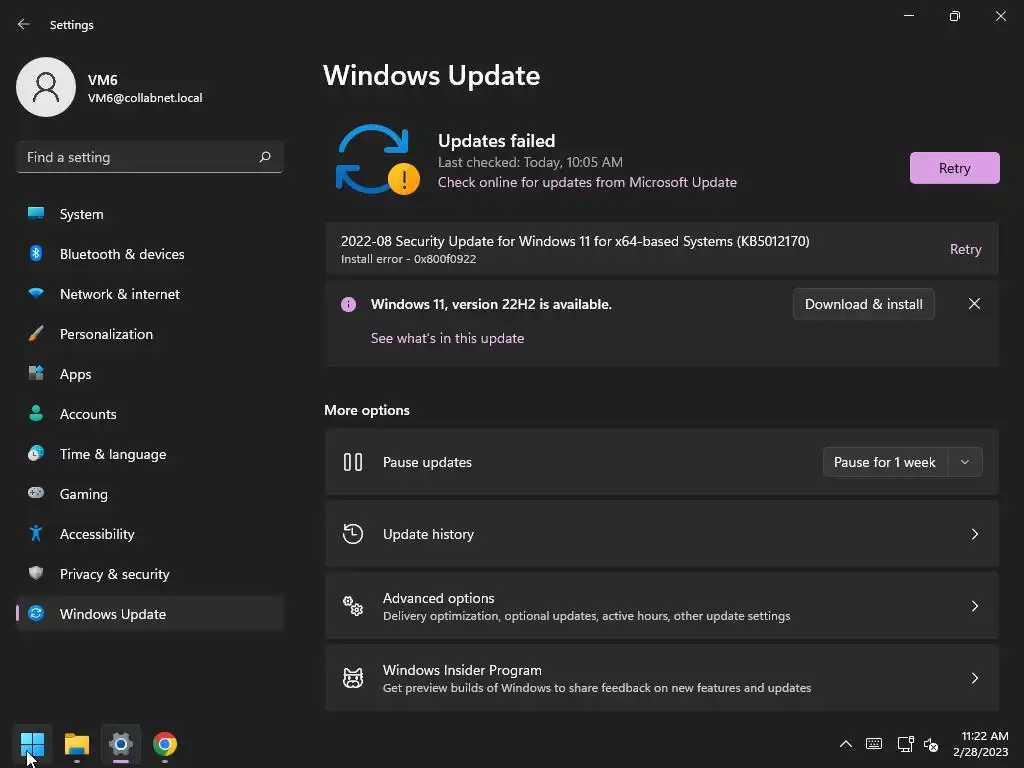Click the history clock icon next to Update history
This screenshot has height=768, width=1024.
pyautogui.click(x=353, y=534)
